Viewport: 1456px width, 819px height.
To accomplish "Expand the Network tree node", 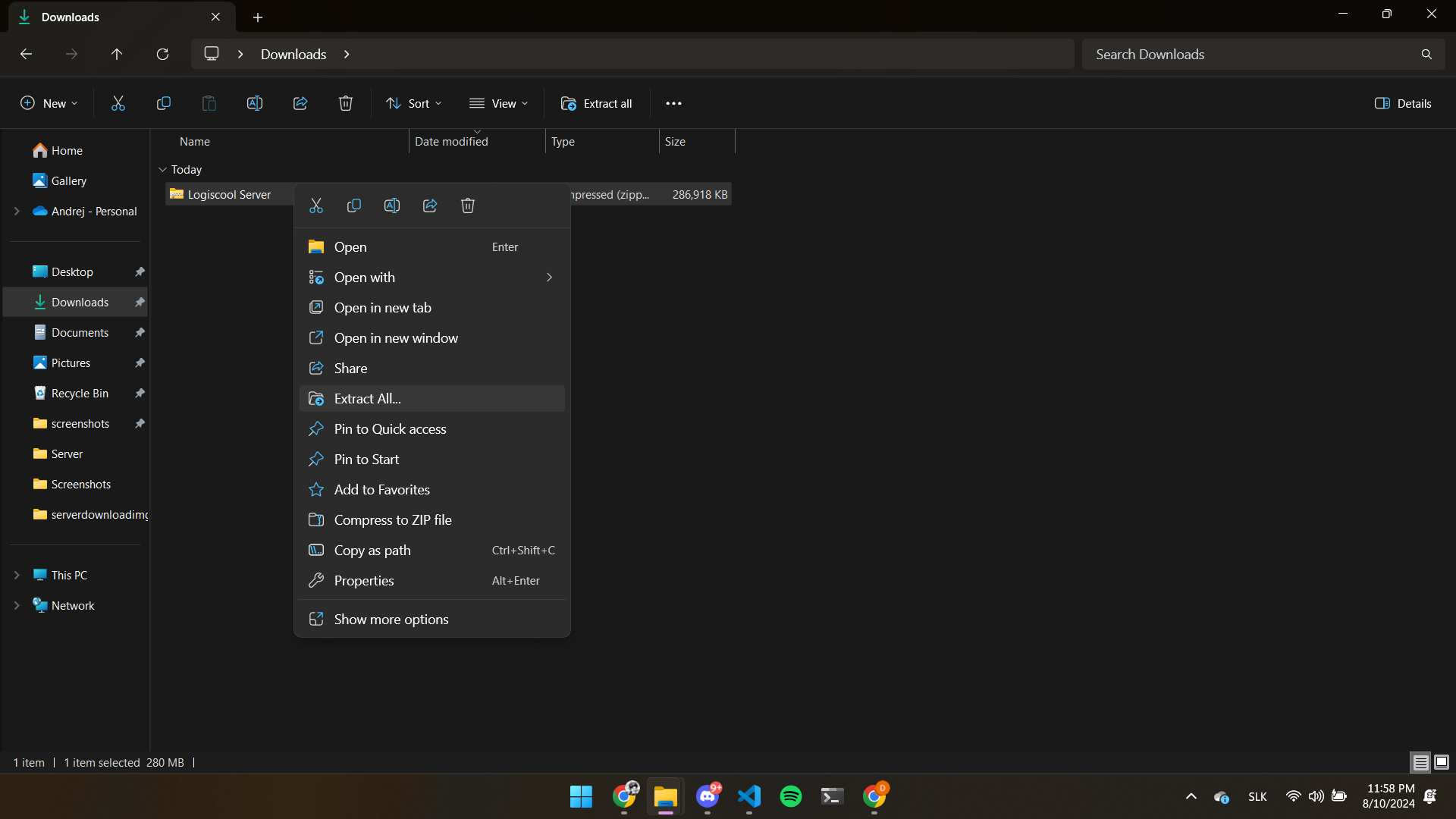I will tap(17, 605).
